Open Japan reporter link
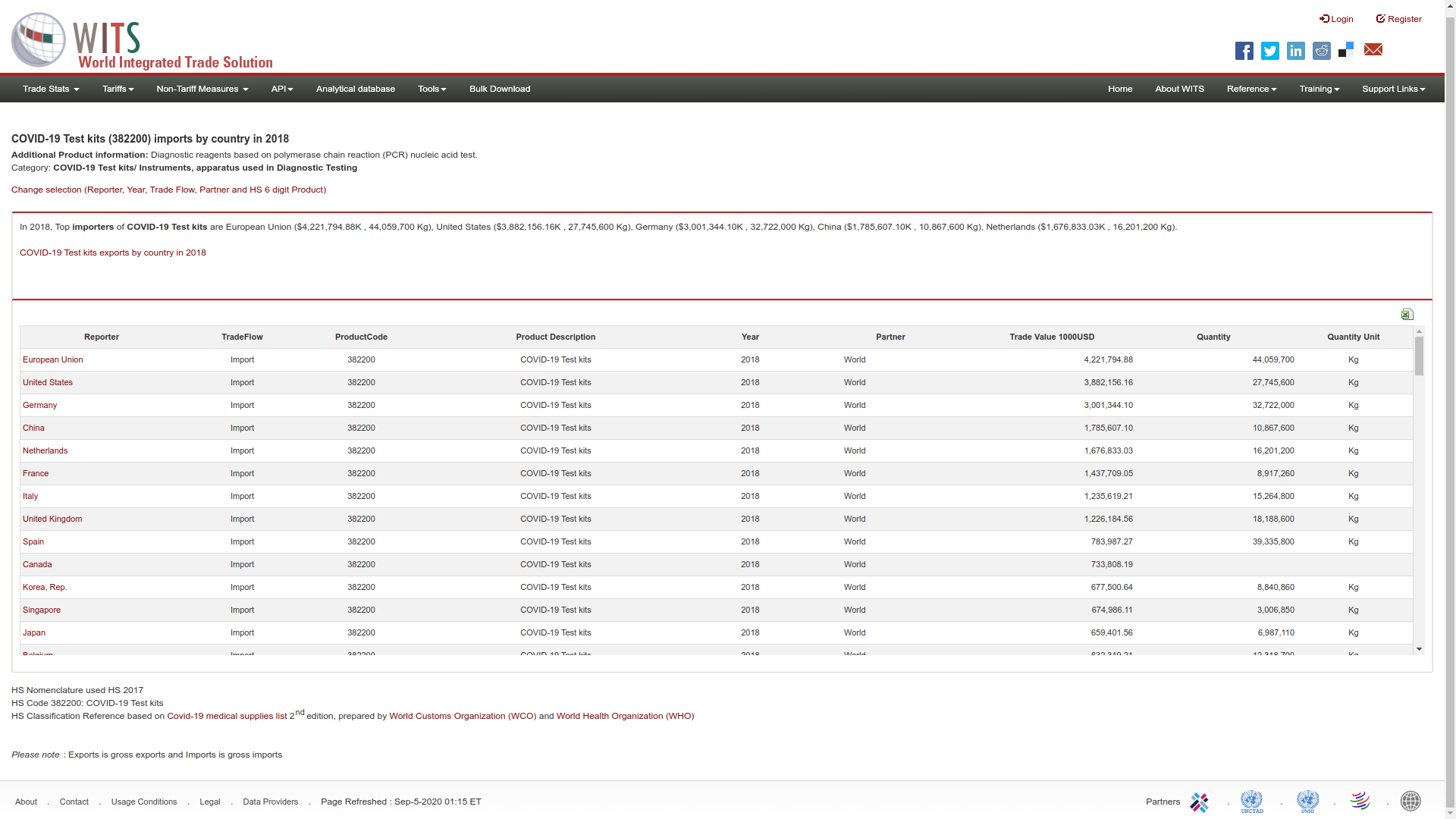Viewport: 1456px width, 819px height. pyautogui.click(x=34, y=632)
